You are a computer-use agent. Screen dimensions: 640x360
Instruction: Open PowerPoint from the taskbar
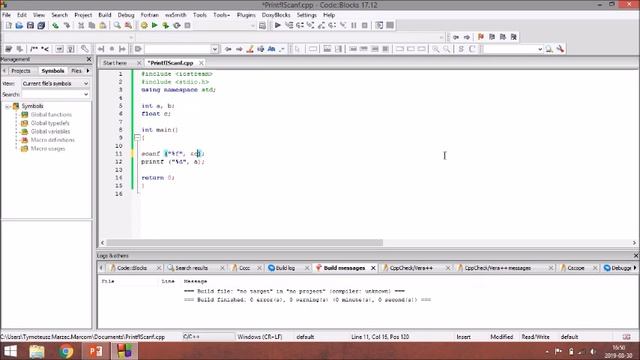point(96,351)
